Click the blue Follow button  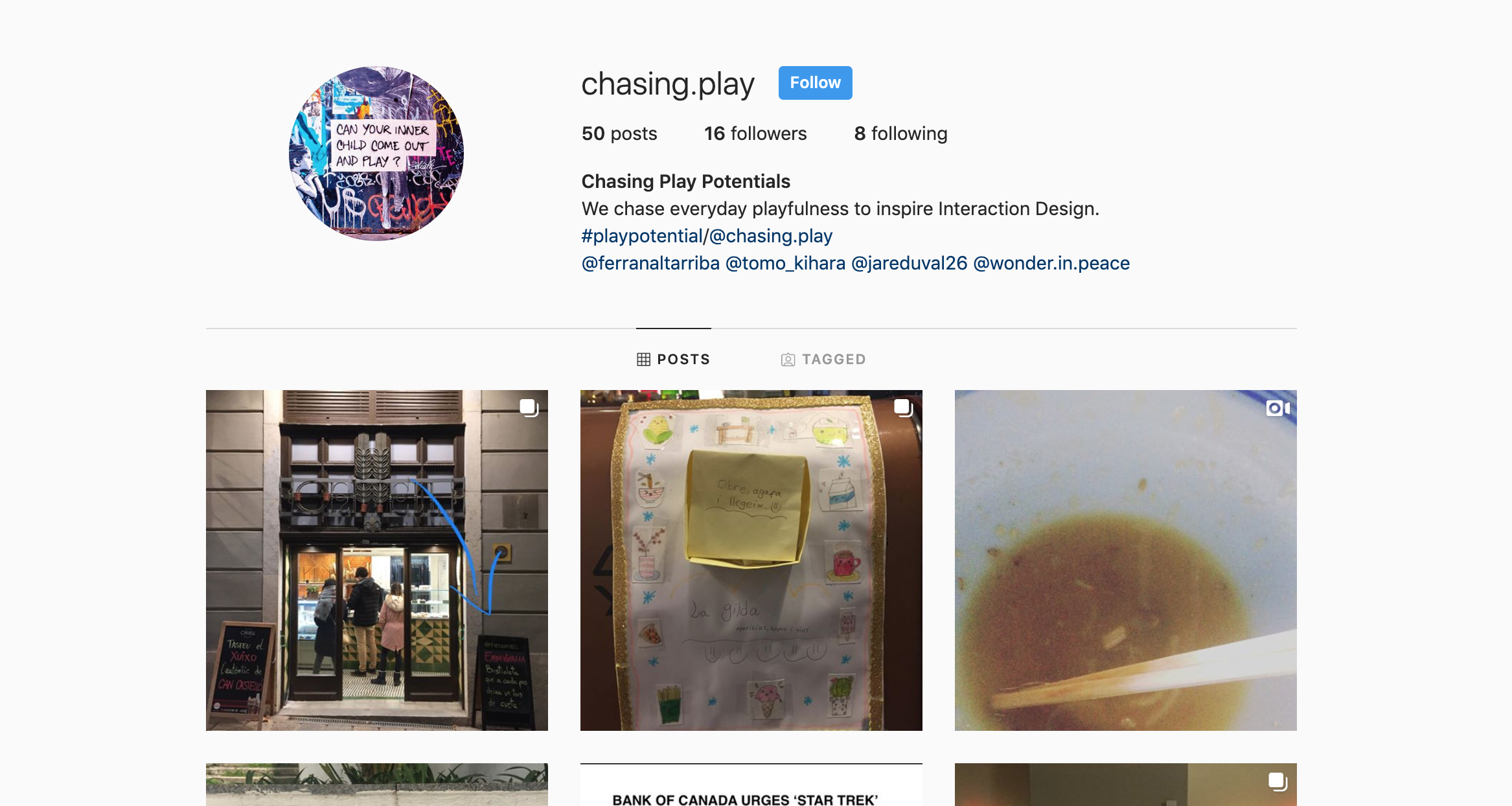click(815, 83)
